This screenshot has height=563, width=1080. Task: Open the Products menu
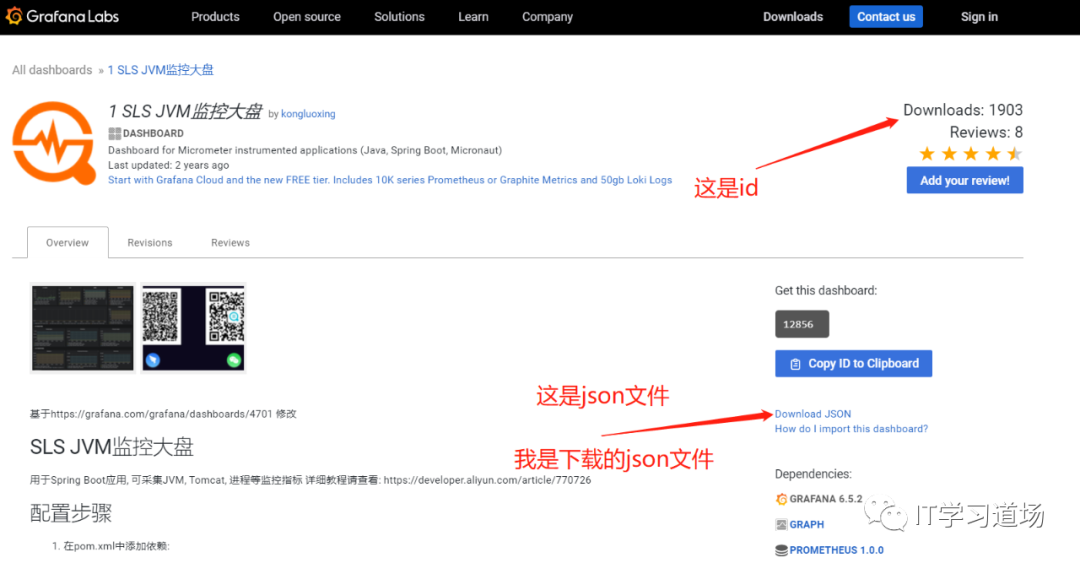(x=215, y=17)
